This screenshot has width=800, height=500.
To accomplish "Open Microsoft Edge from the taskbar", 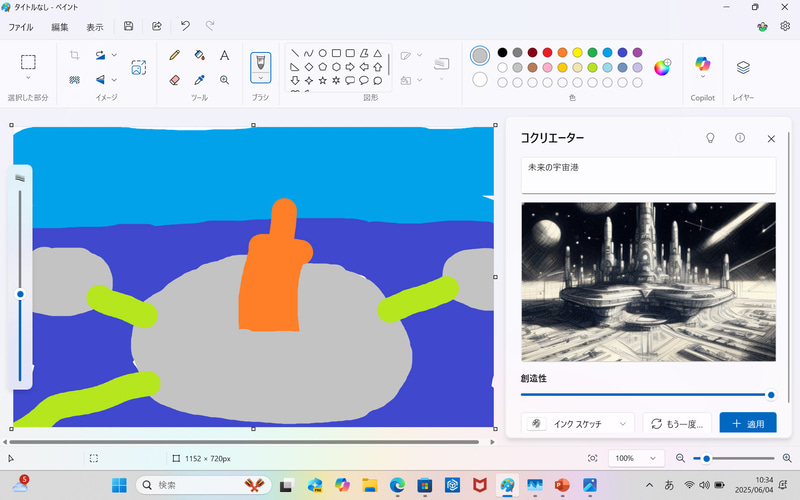I will [397, 485].
